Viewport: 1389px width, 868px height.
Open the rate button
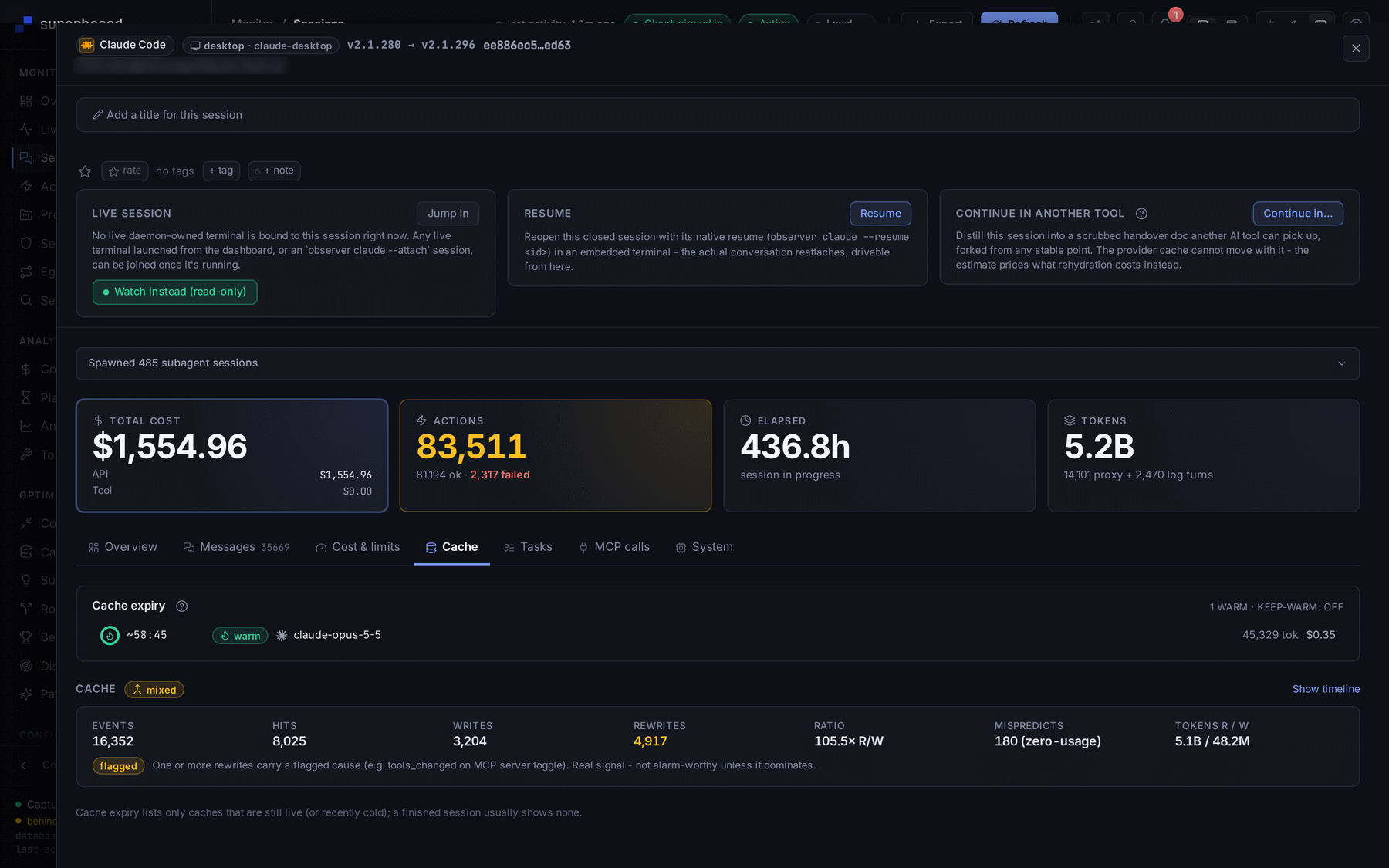click(x=125, y=171)
